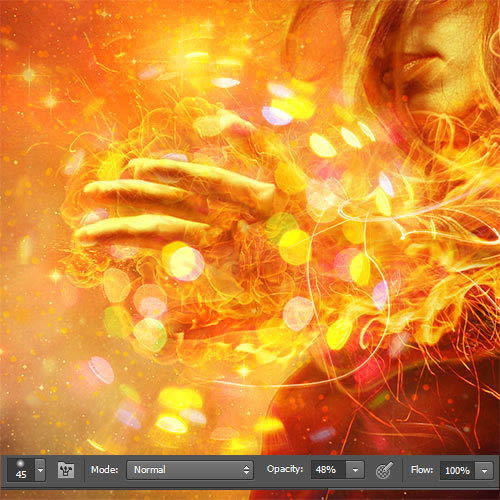Open the Mode dropdown set to Normal
The image size is (500, 500).
pyautogui.click(x=190, y=470)
